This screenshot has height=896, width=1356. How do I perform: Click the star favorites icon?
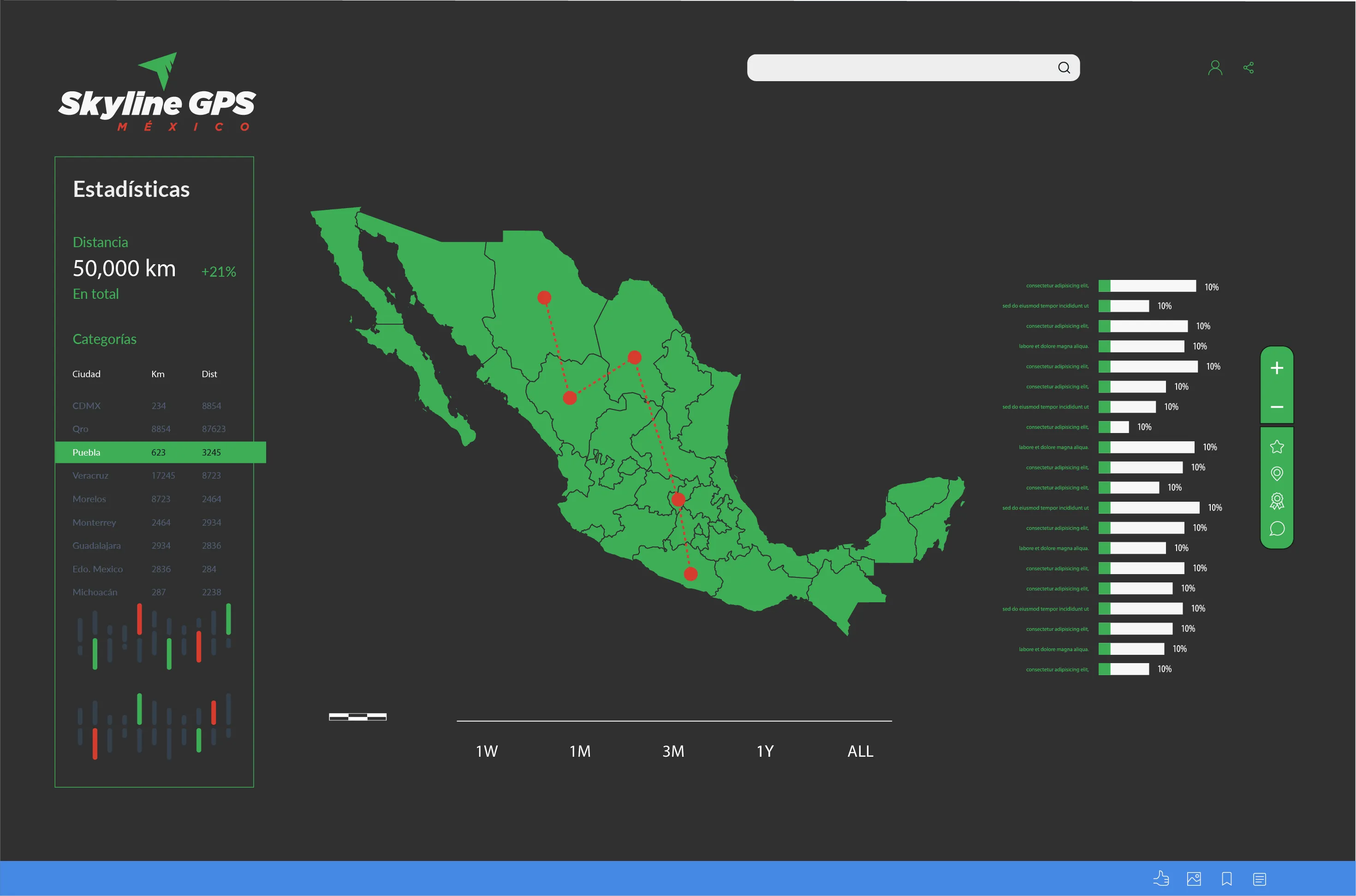pyautogui.click(x=1277, y=446)
